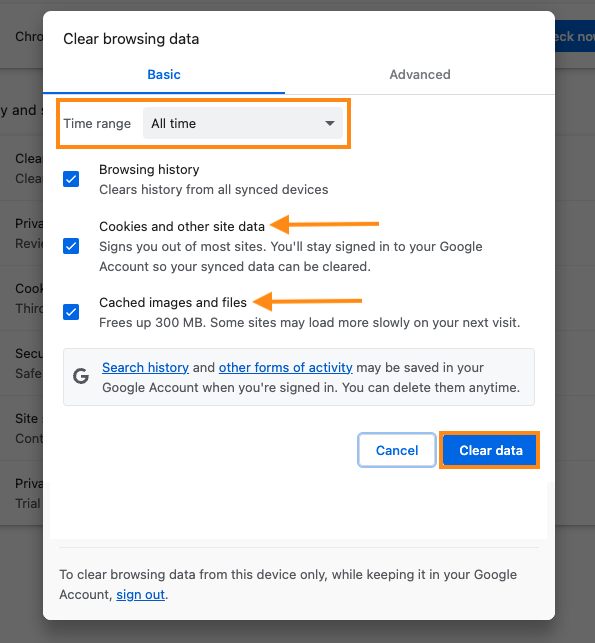Open other forms of activity link
The height and width of the screenshot is (643, 595).
[285, 367]
